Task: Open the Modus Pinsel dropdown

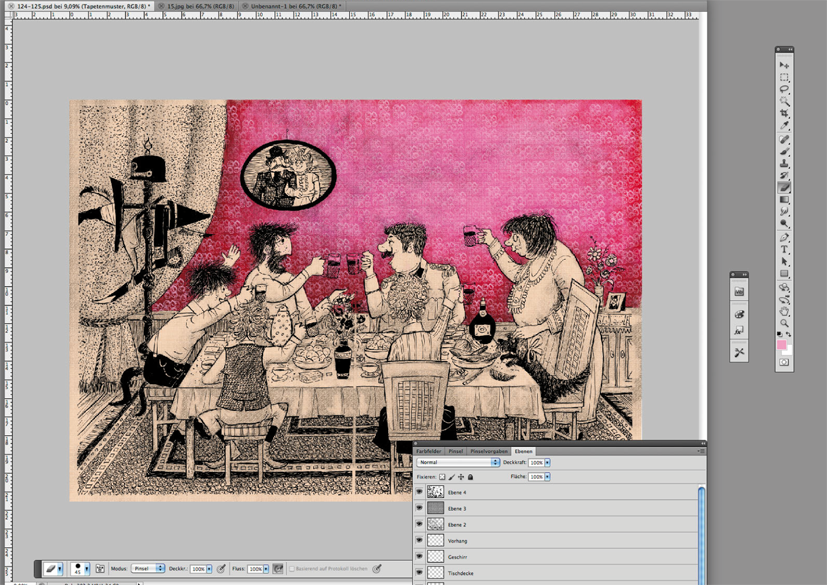Action: (x=148, y=569)
